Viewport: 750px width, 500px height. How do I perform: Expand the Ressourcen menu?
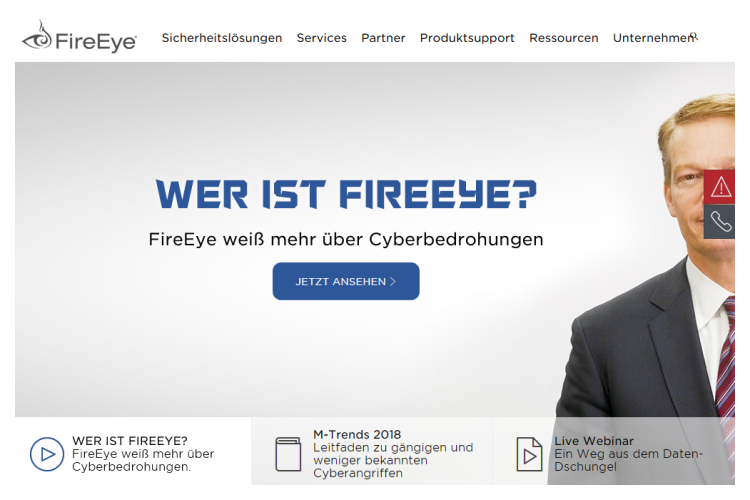coord(563,38)
